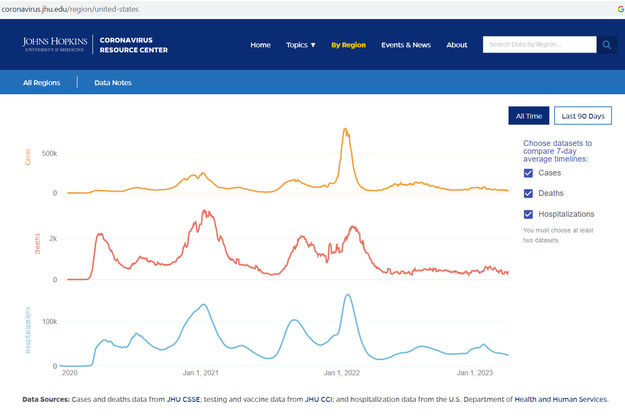625x417 pixels.
Task: Open the Data Notes tab
Action: pyautogui.click(x=113, y=83)
